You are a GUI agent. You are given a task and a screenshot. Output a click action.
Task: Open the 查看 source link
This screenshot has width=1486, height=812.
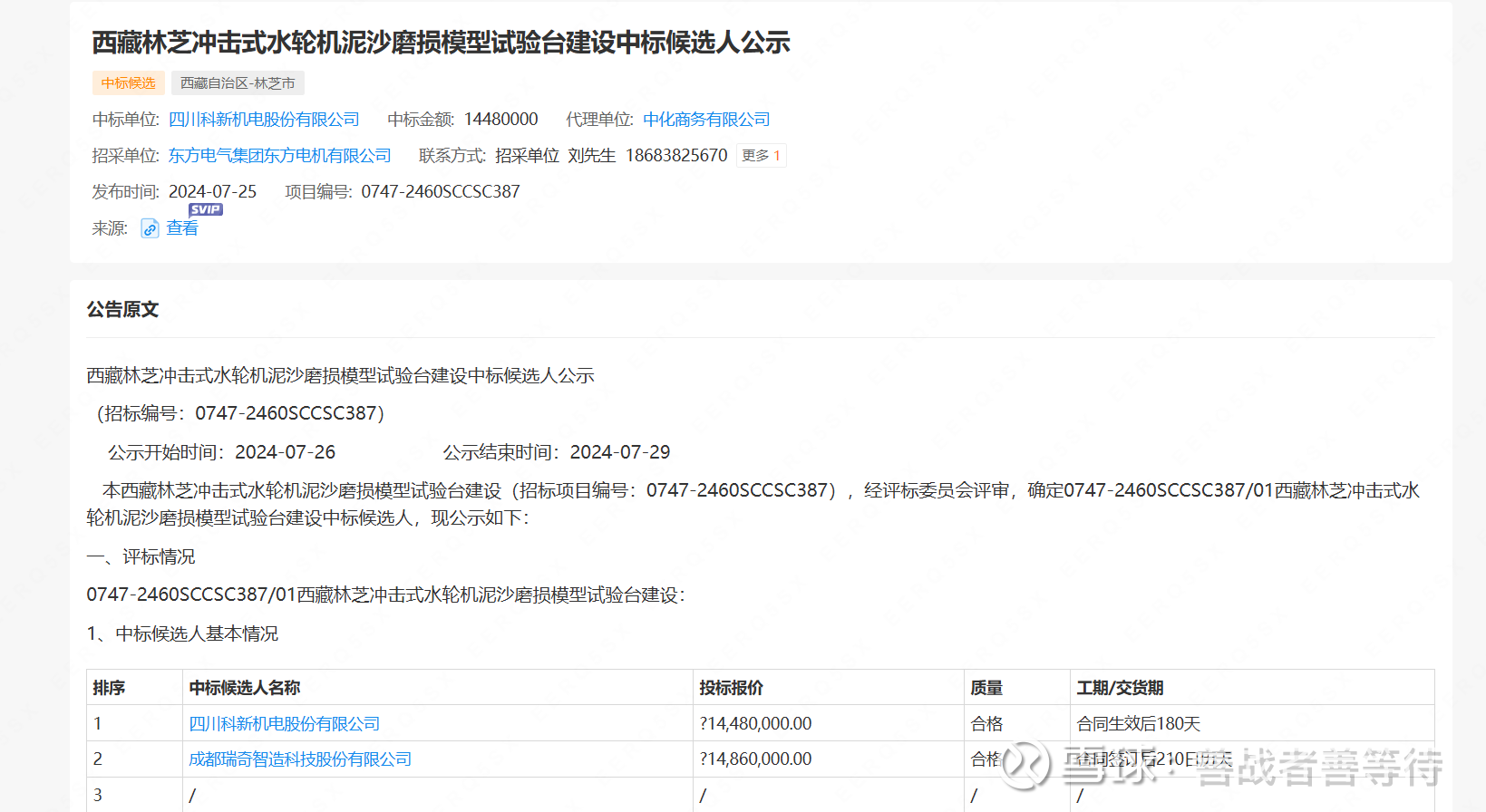[182, 228]
